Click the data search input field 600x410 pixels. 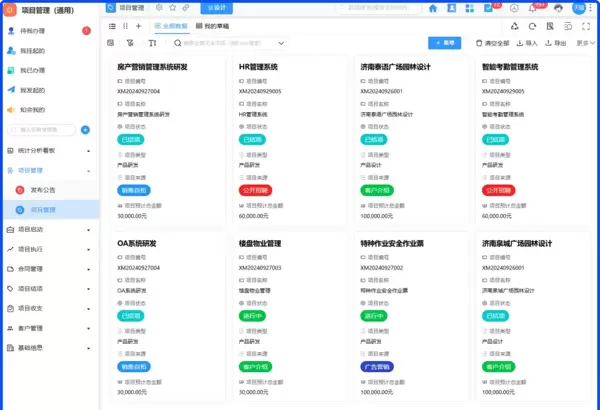pos(250,43)
